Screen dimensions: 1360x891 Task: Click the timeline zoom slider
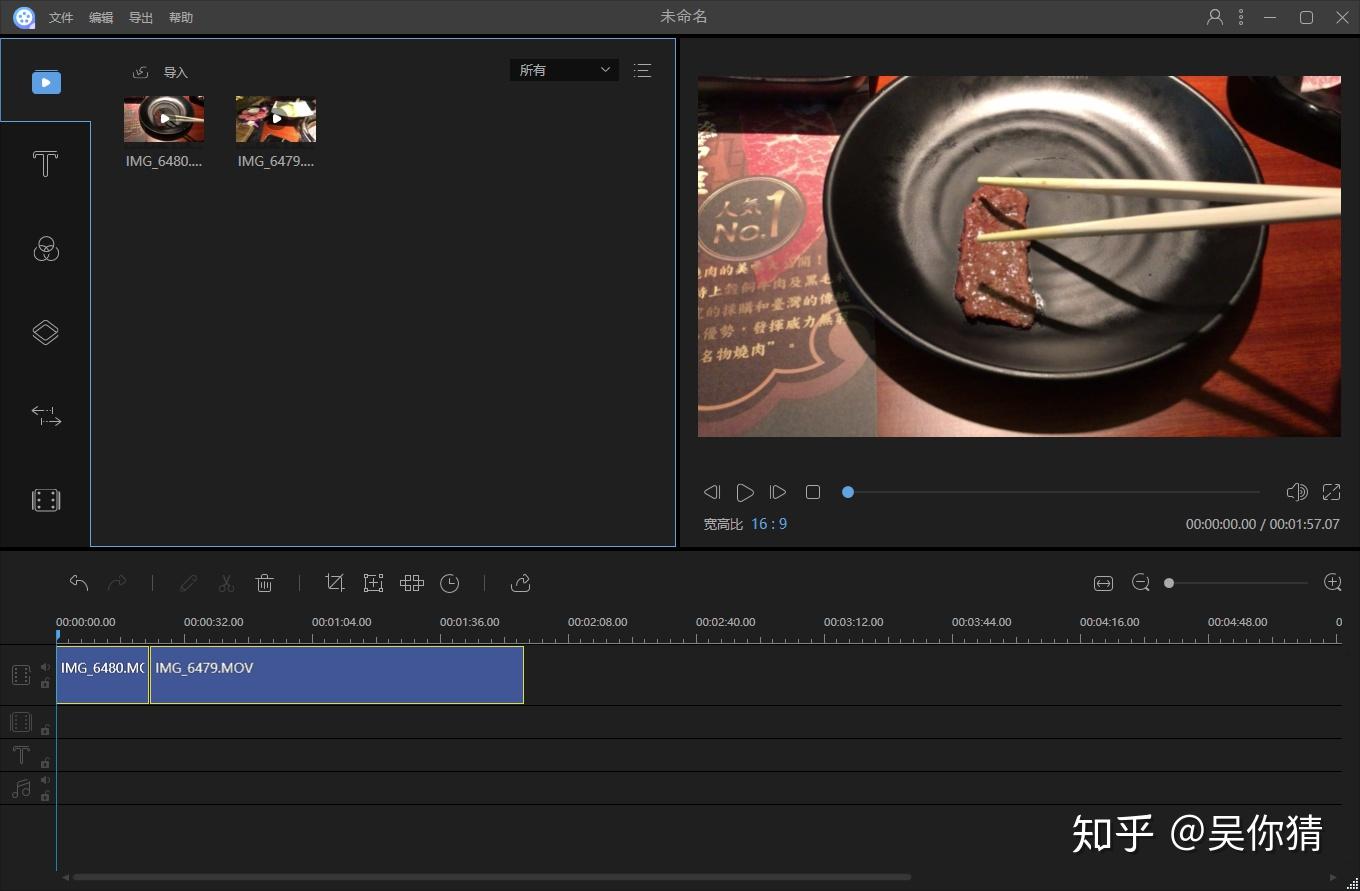coord(1237,583)
